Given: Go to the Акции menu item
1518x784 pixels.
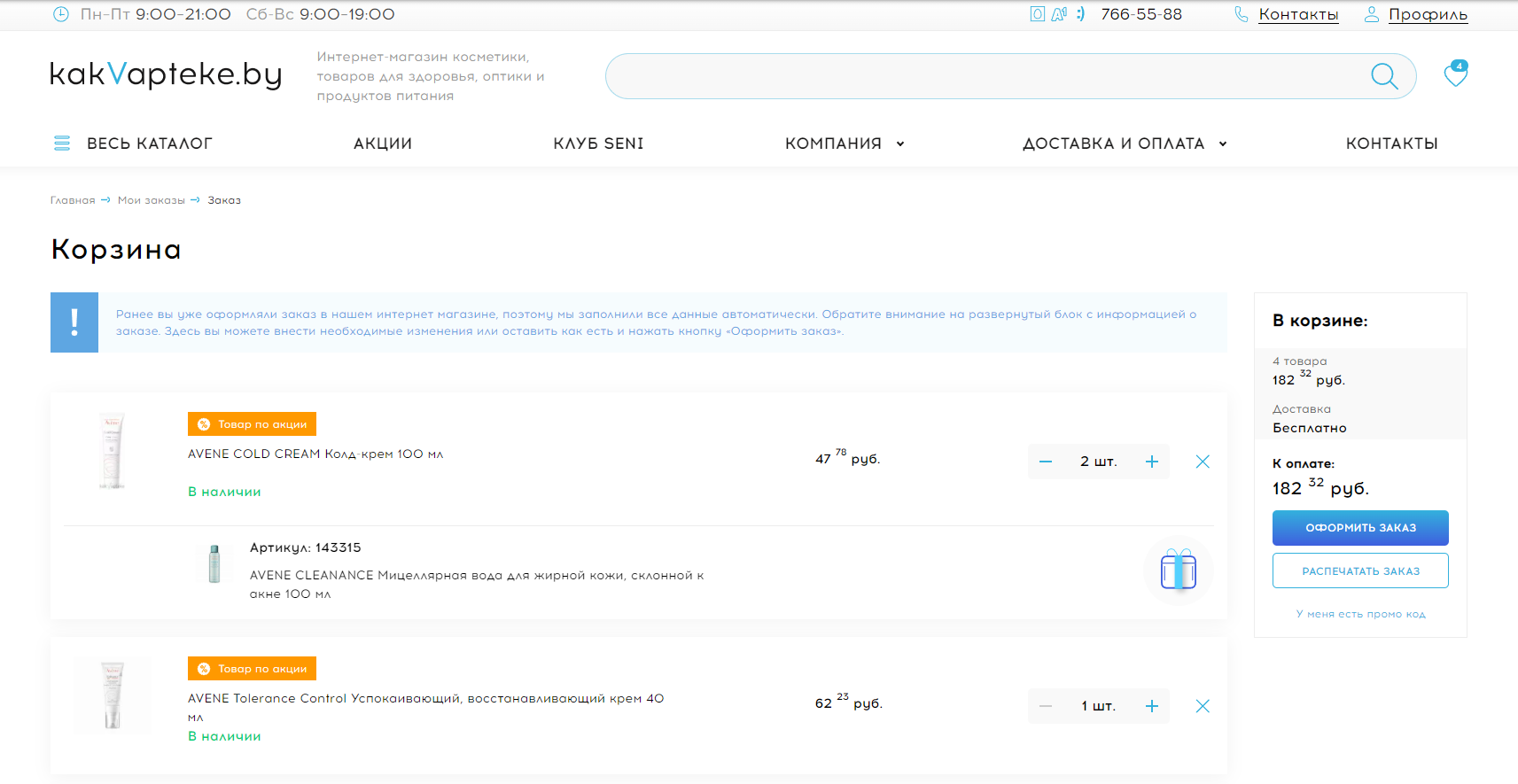Looking at the screenshot, I should 383,144.
